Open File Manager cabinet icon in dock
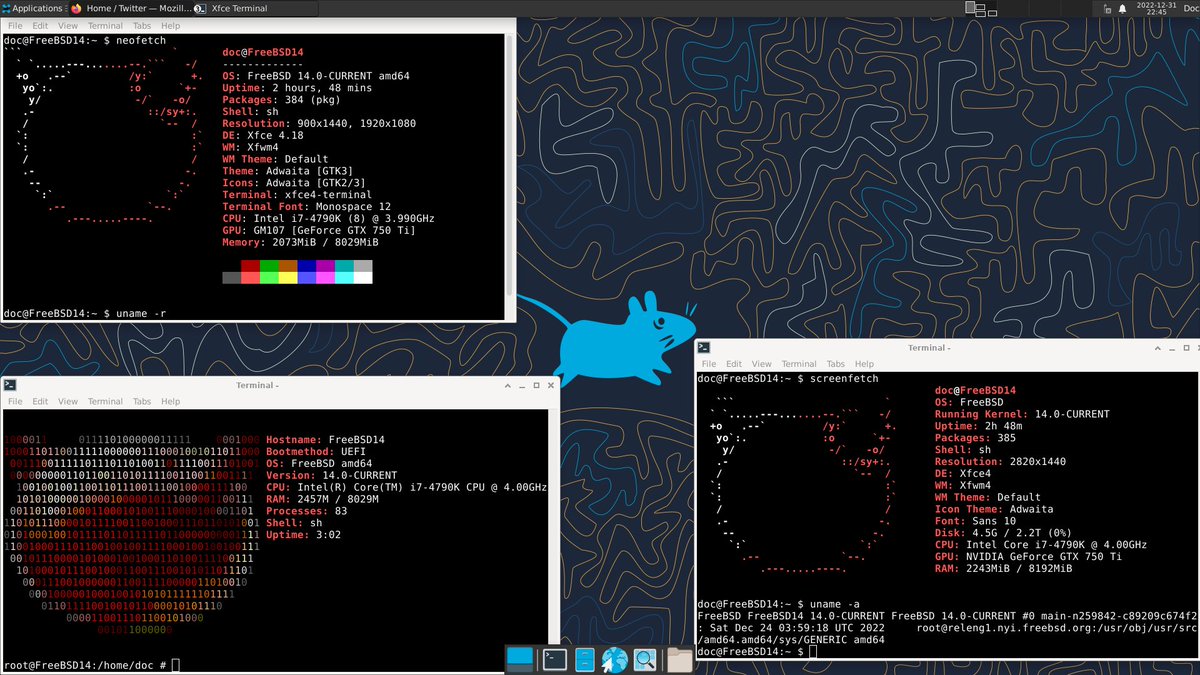1200x675 pixels. 585,659
